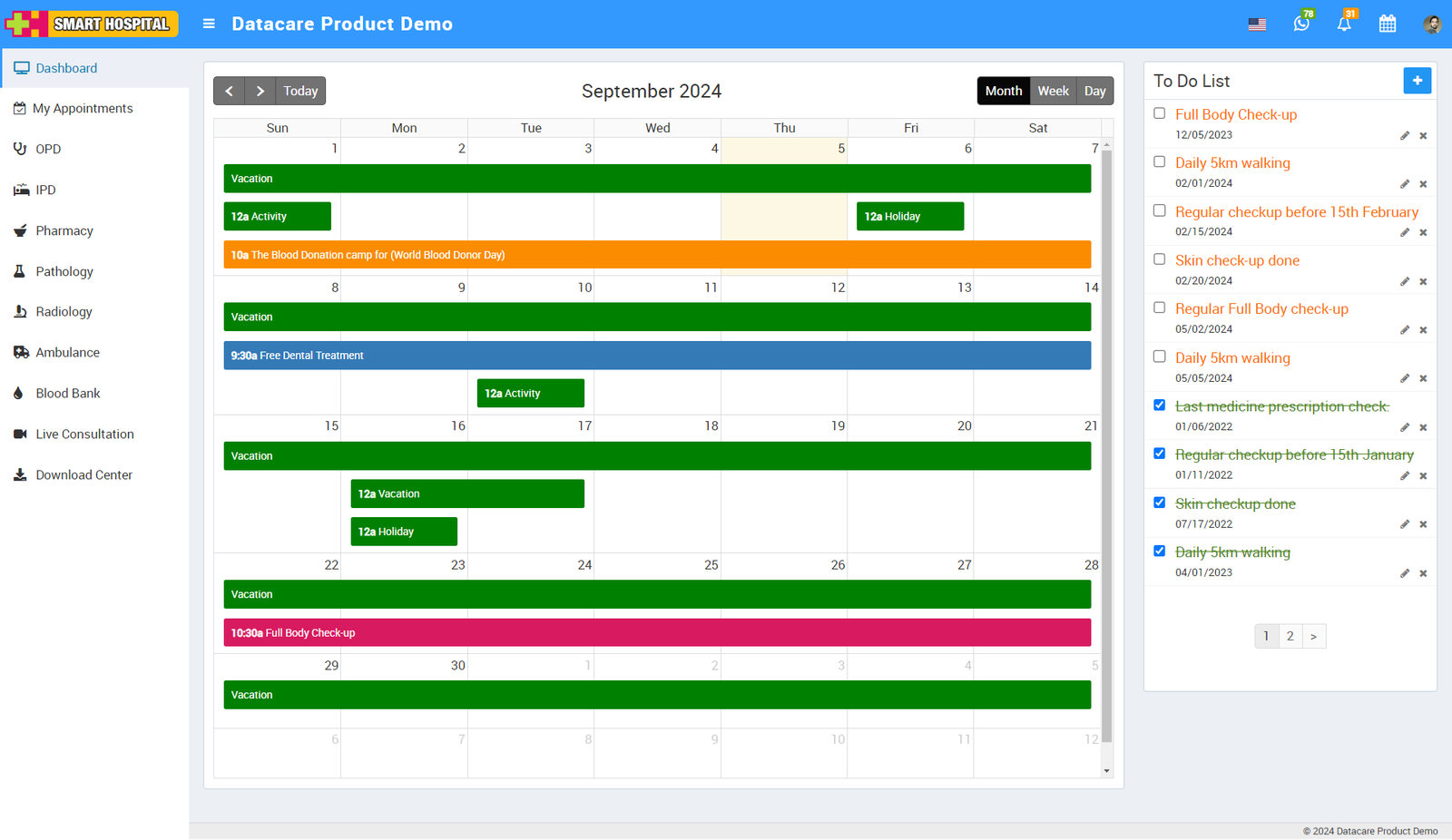Image resolution: width=1452 pixels, height=840 pixels.
Task: Go to page 2 of to-do list
Action: coord(1290,636)
